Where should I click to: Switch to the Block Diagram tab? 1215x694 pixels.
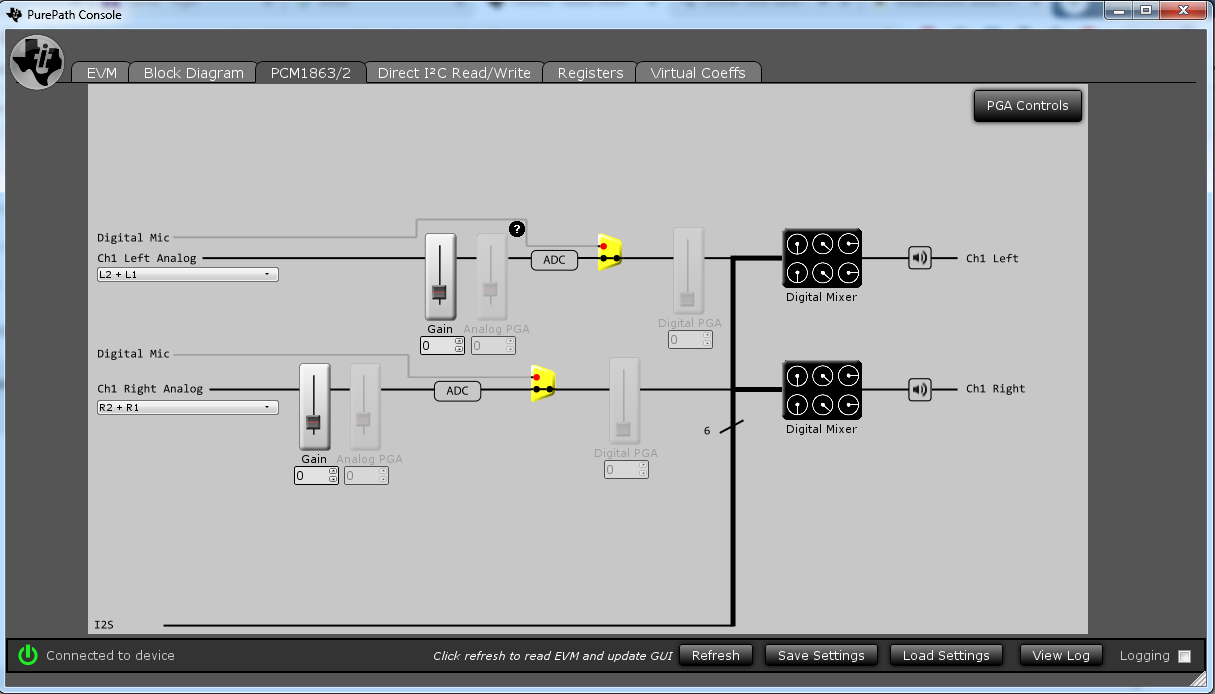point(193,72)
